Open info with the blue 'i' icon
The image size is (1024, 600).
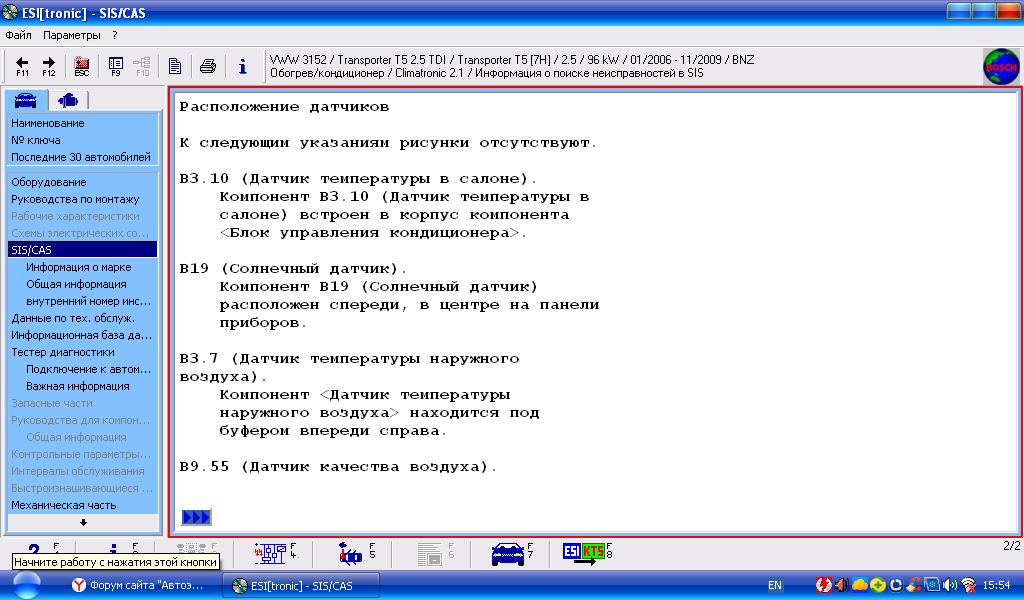(242, 66)
